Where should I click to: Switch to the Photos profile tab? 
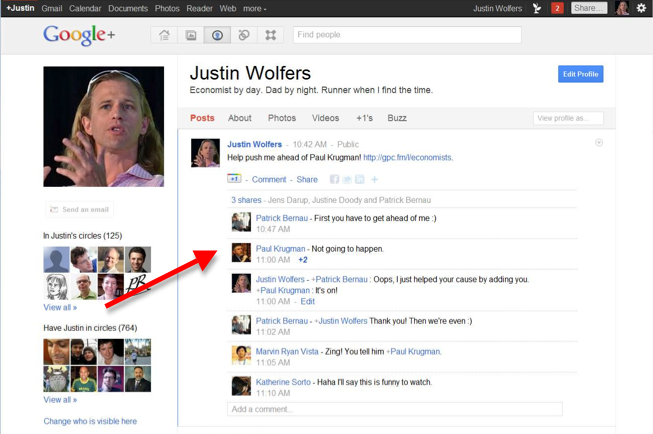[282, 118]
